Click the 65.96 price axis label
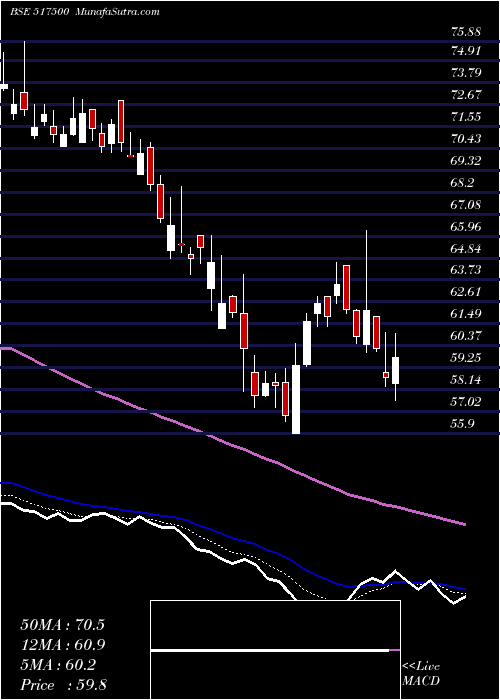 point(467,227)
